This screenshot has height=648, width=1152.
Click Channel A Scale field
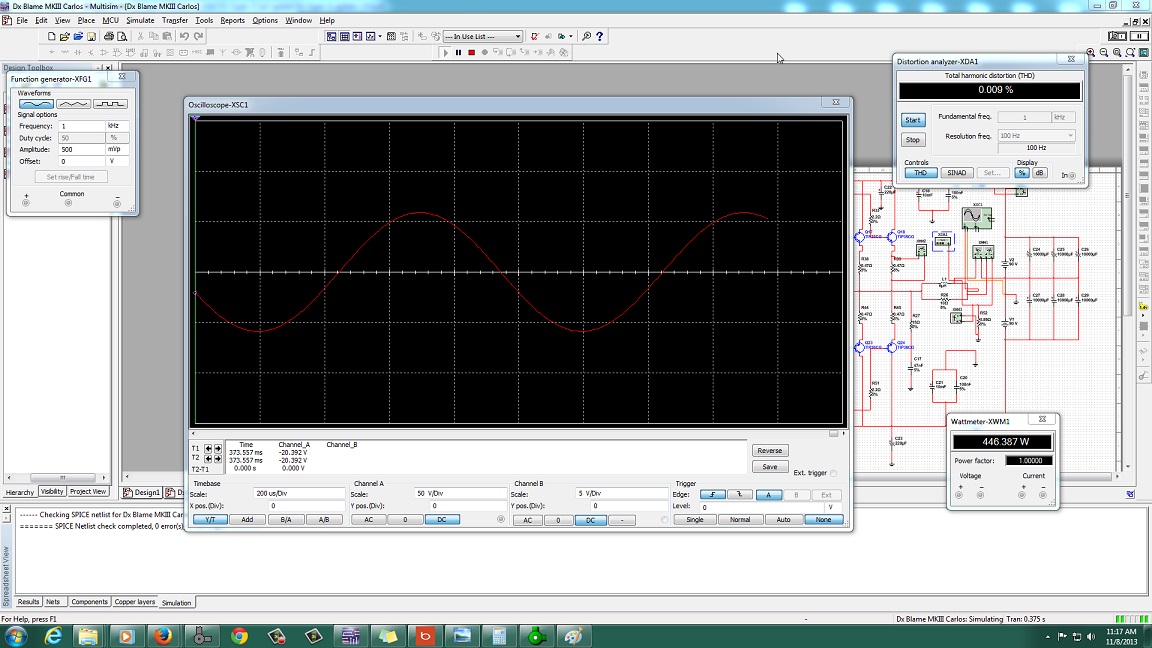click(x=460, y=494)
